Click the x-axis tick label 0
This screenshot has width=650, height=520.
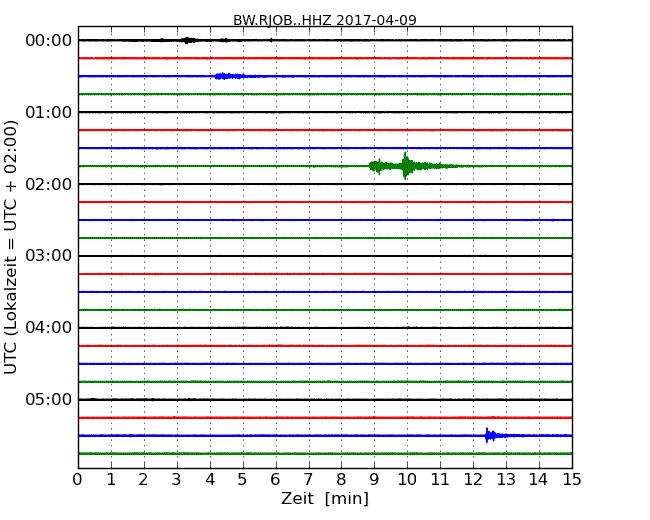point(78,480)
